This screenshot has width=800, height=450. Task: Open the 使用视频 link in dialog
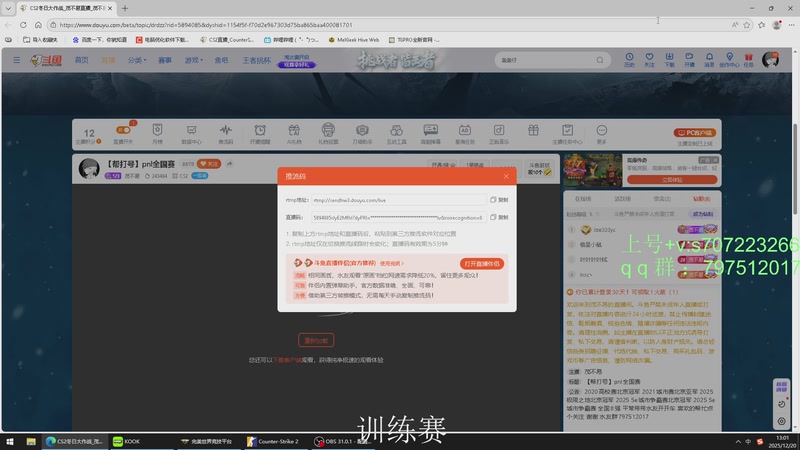point(392,264)
